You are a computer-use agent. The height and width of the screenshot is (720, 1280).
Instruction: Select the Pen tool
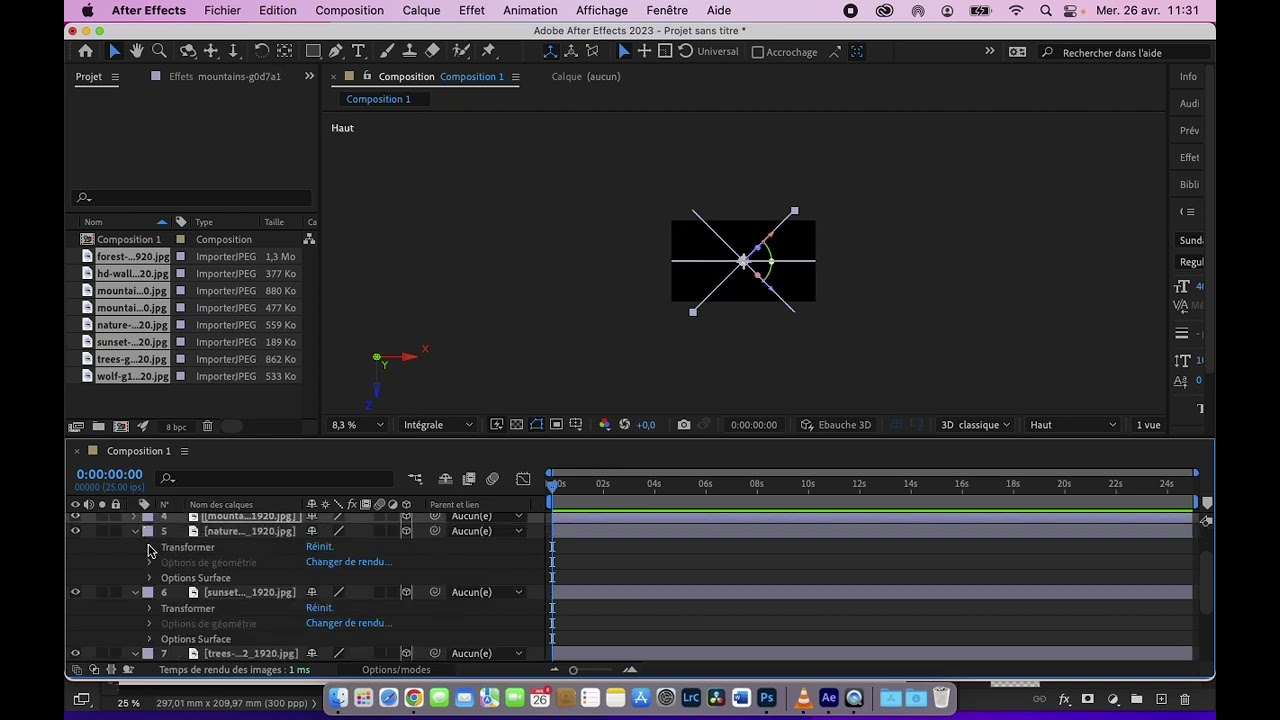pyautogui.click(x=336, y=51)
